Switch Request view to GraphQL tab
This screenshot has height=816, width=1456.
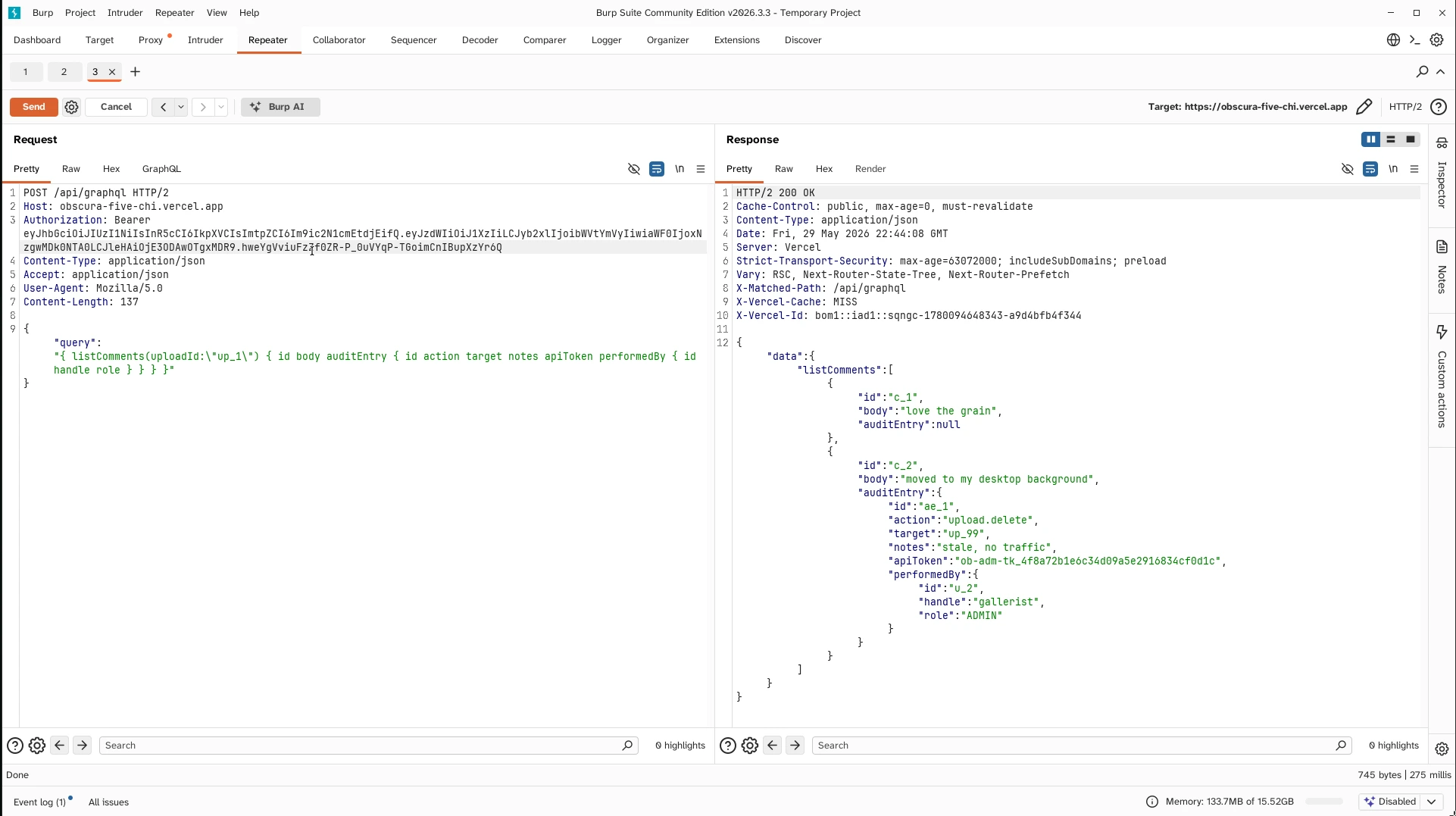(x=161, y=169)
